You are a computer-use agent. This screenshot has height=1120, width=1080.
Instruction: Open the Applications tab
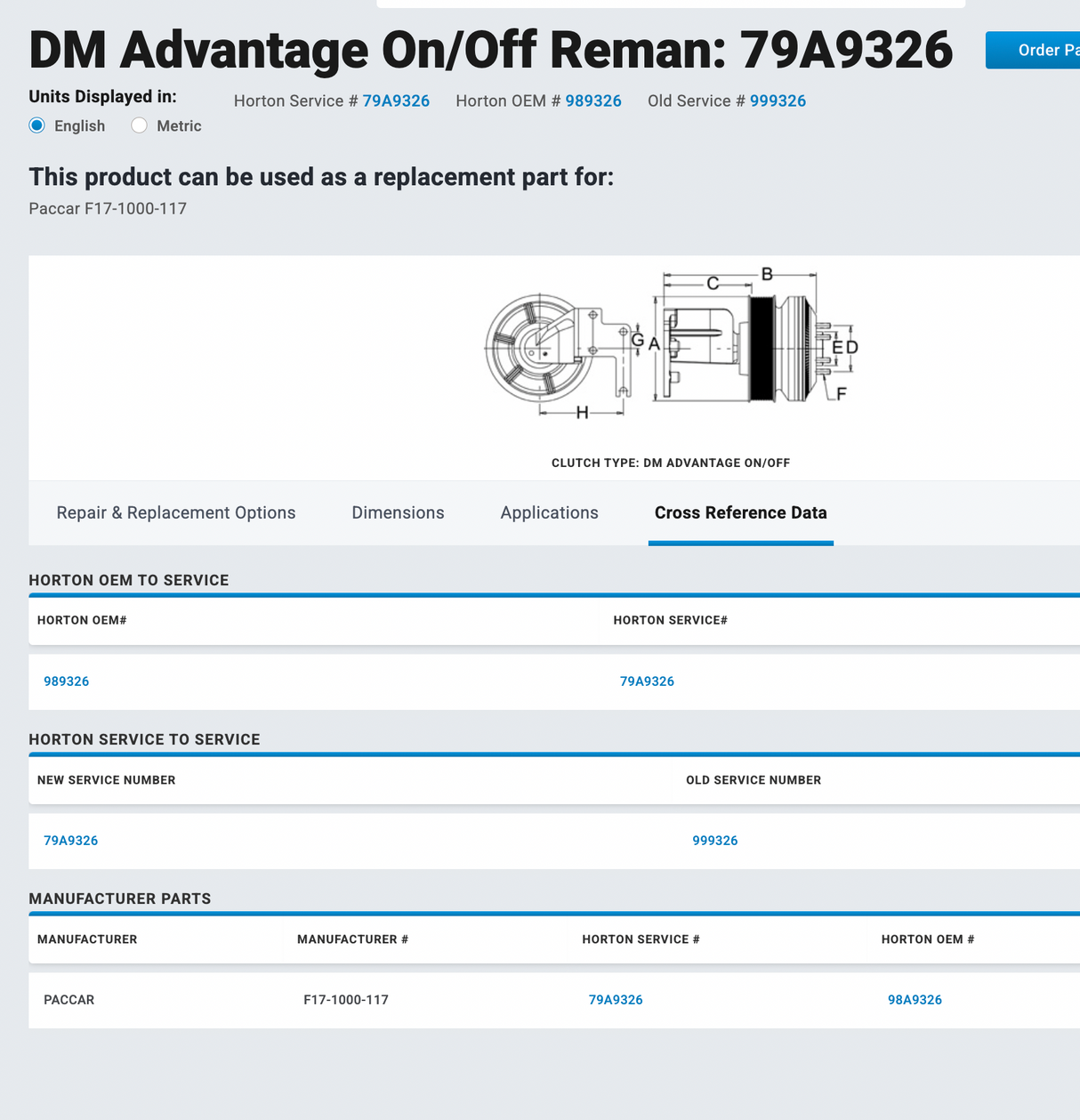point(549,512)
